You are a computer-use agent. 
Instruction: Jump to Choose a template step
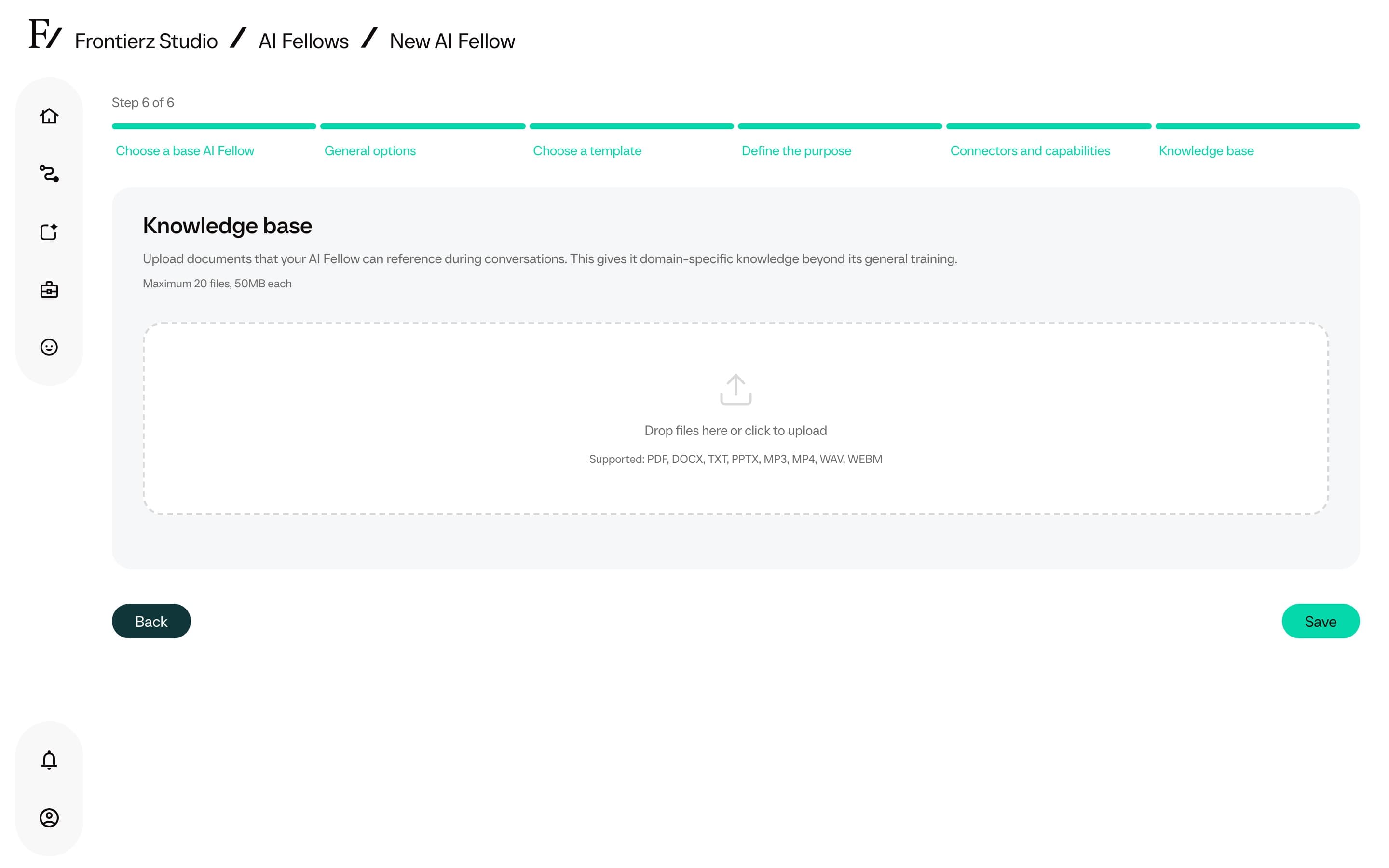[586, 151]
